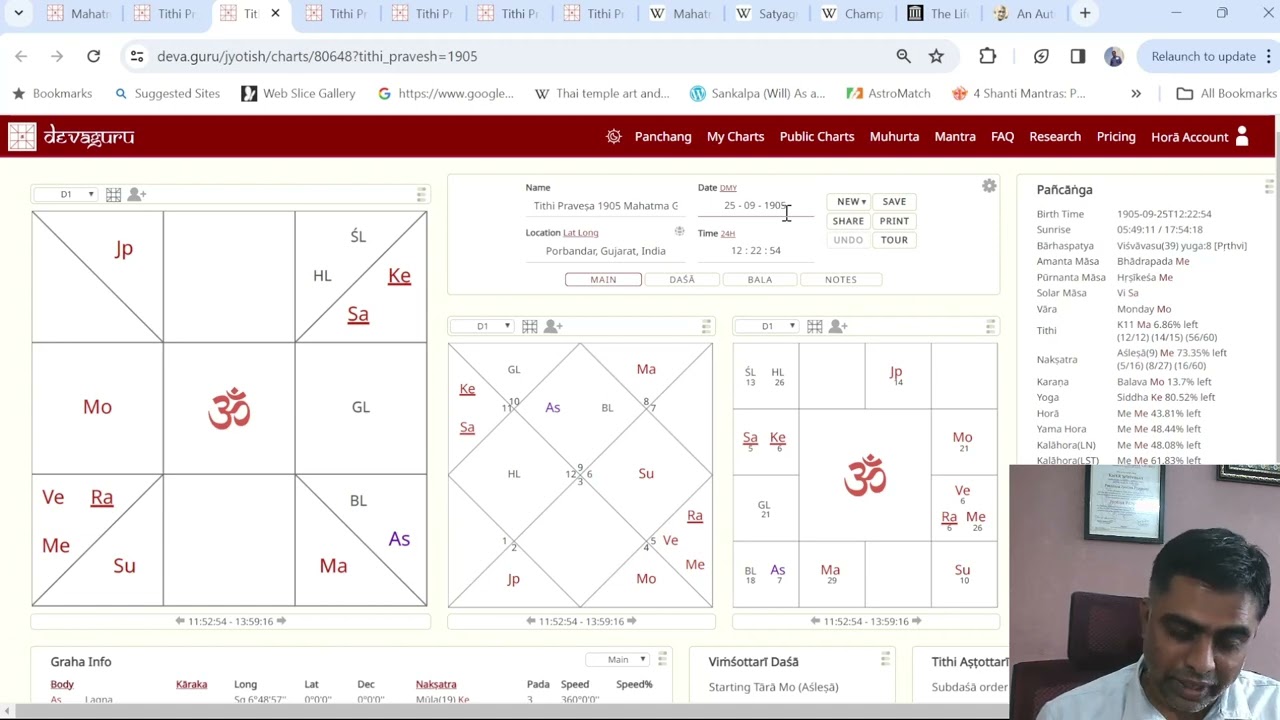Click the account person icon in the header
1280x720 pixels.
point(1242,137)
